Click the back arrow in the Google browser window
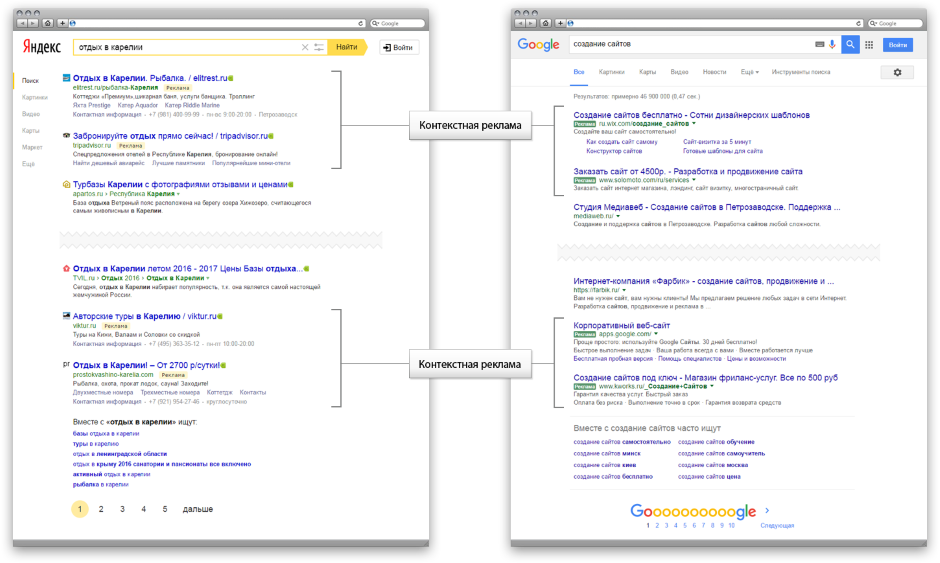Viewport: 940px width, 563px height. click(x=520, y=23)
